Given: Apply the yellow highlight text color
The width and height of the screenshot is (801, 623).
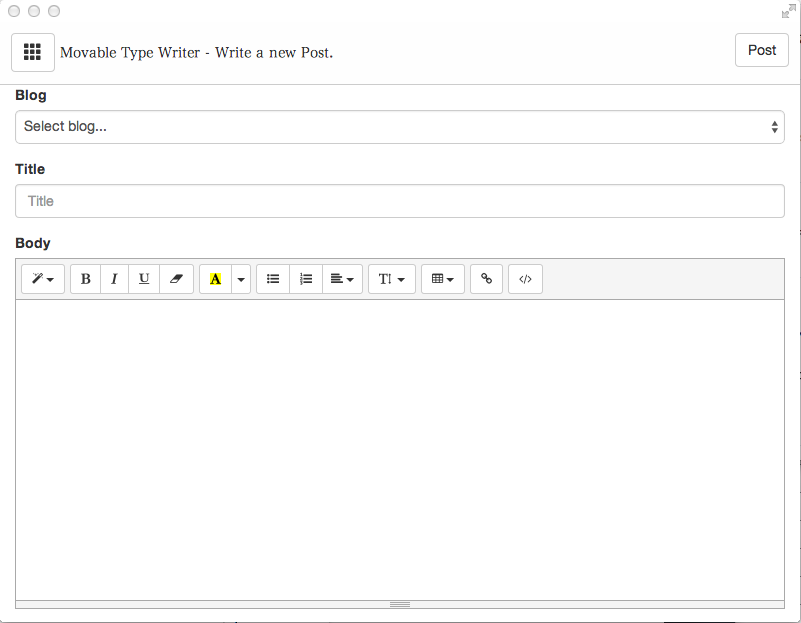Looking at the screenshot, I should tap(216, 279).
